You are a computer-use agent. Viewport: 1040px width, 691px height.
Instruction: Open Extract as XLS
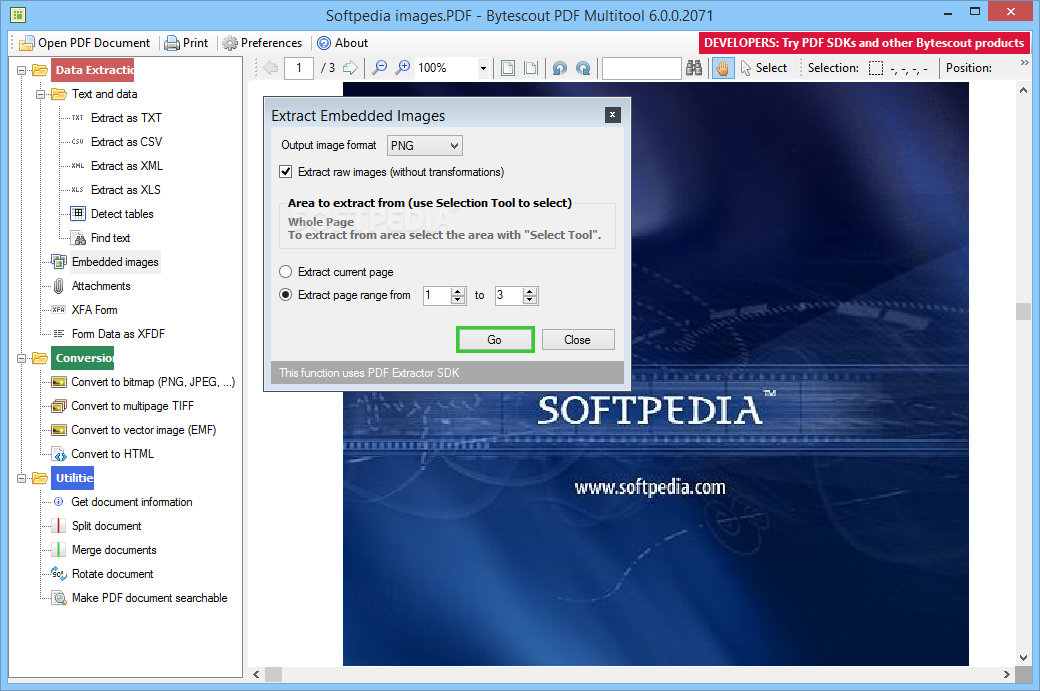pos(125,190)
